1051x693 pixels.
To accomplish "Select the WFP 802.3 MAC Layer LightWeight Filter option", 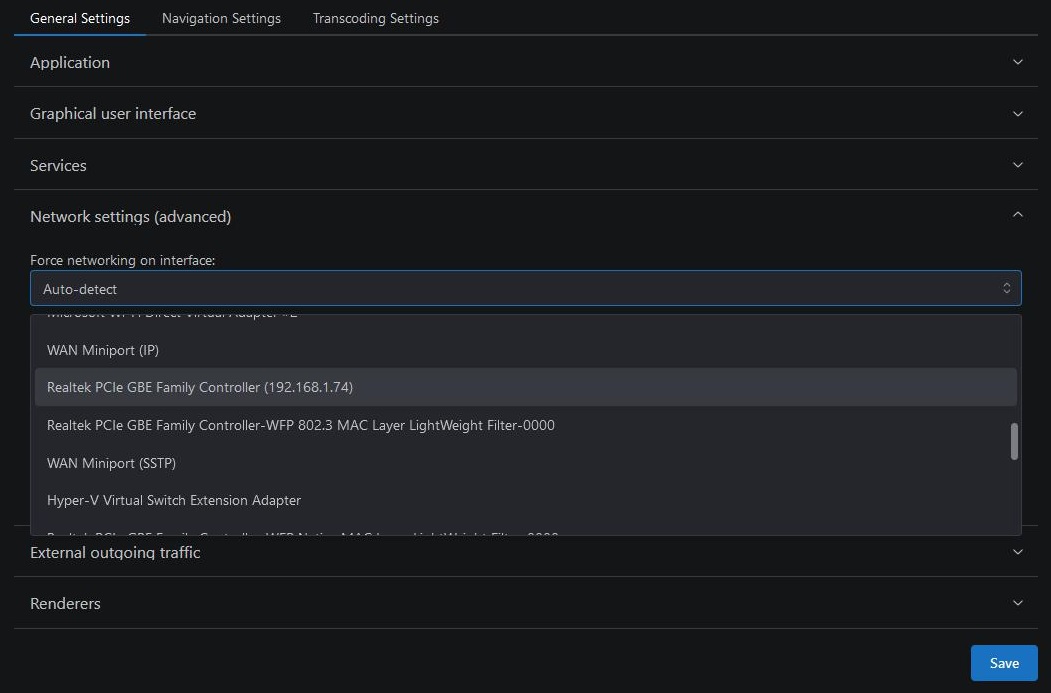I will (x=526, y=425).
